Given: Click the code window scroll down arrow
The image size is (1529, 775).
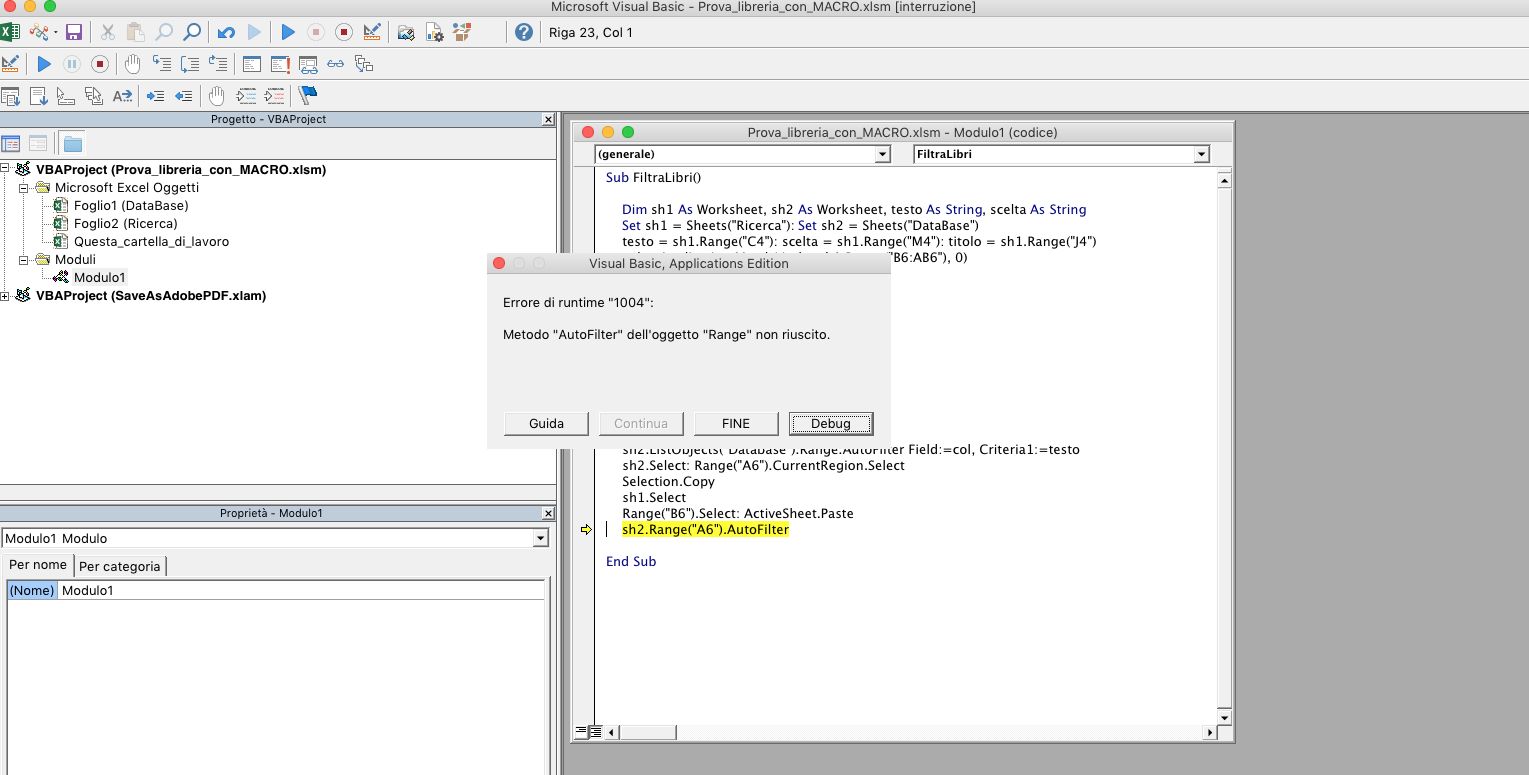Looking at the screenshot, I should [x=1224, y=718].
